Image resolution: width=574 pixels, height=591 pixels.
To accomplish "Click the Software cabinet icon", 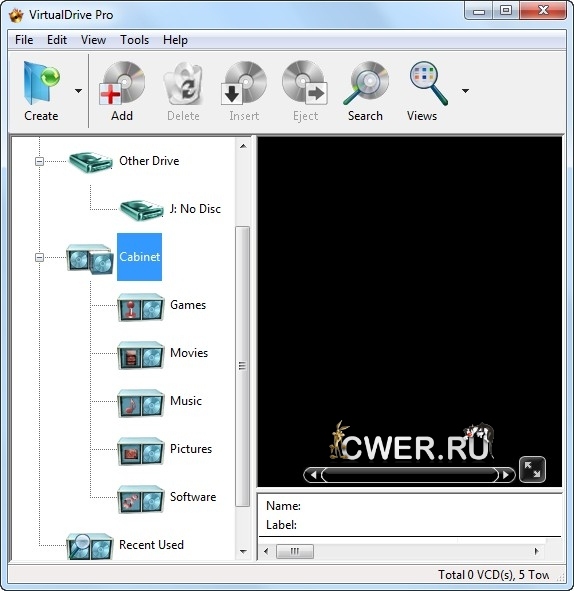I will coord(141,499).
